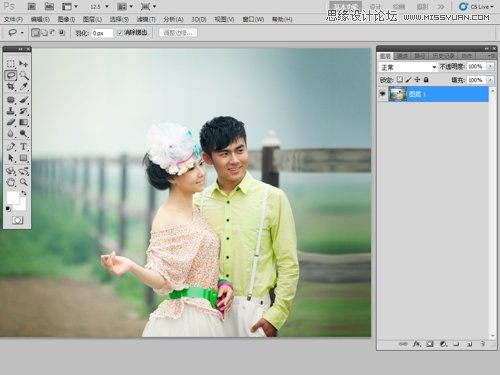
Task: Open the 滤镜(T) menu
Action: tap(146, 19)
